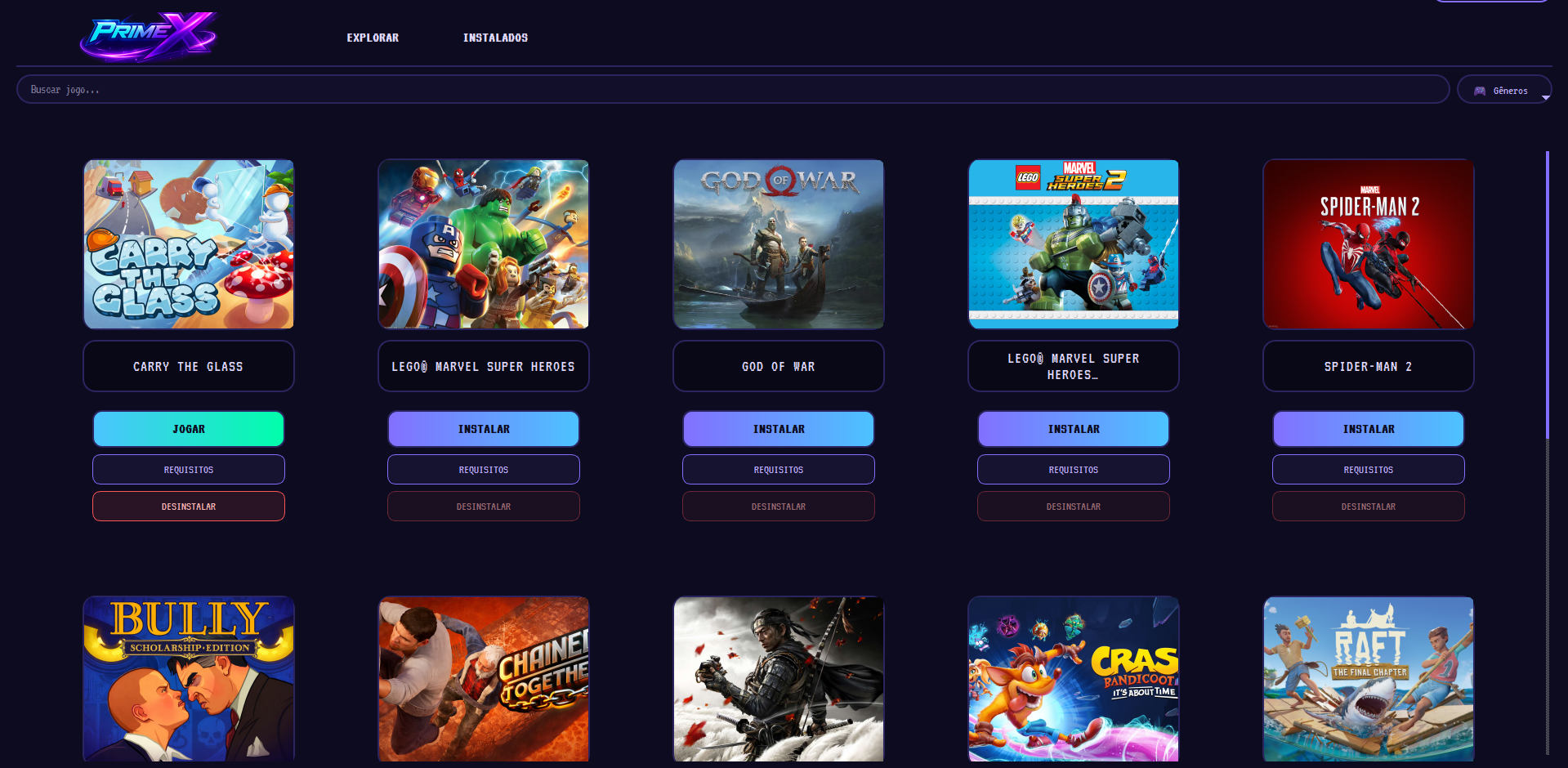Open the God of War cover art
This screenshot has height=768, width=1568.
(x=779, y=244)
